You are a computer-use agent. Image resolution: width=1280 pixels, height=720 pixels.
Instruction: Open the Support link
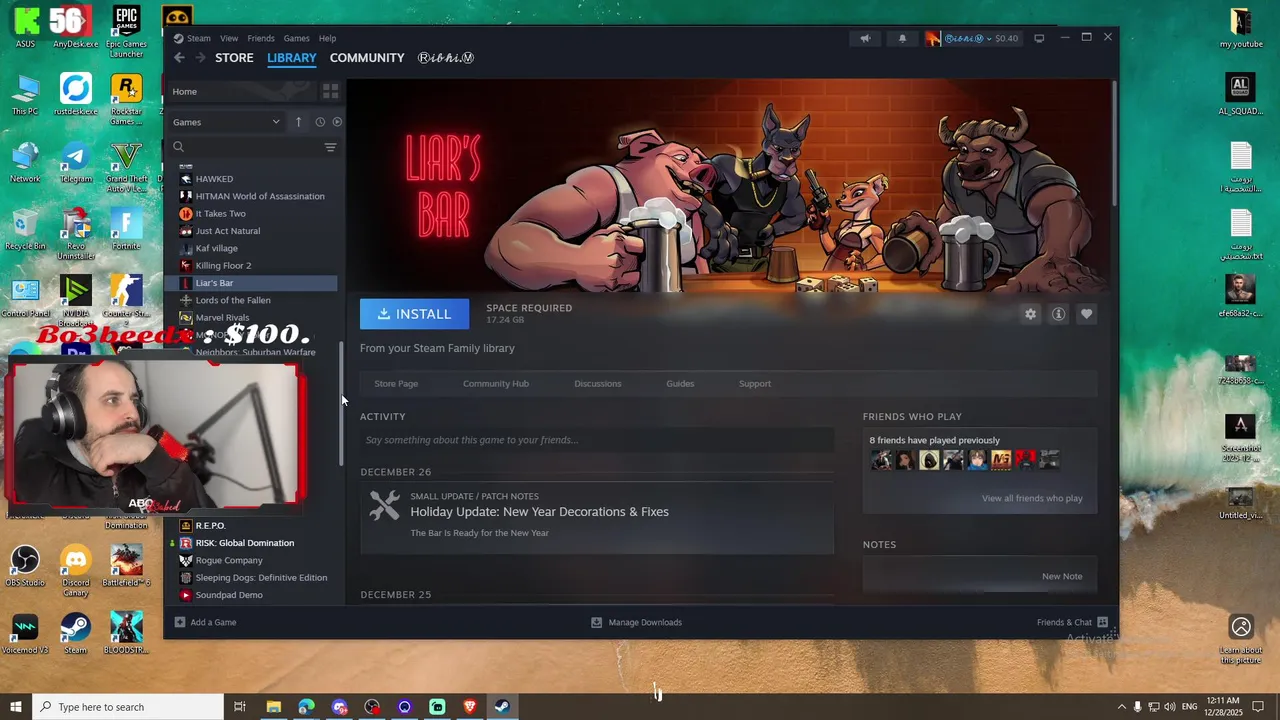(754, 383)
